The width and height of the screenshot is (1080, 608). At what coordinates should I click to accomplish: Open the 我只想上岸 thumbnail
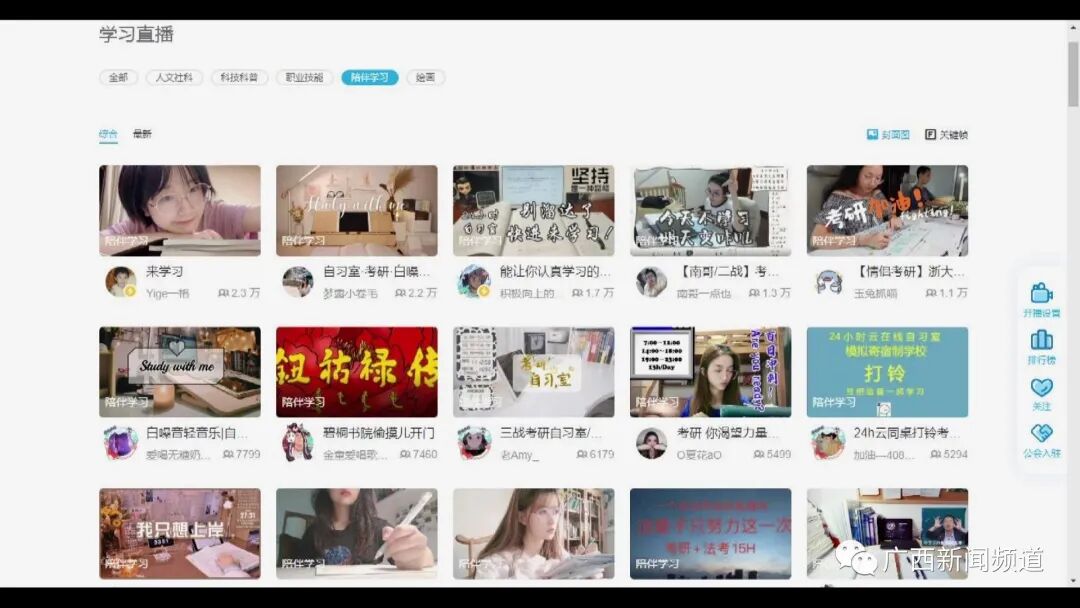coord(180,534)
